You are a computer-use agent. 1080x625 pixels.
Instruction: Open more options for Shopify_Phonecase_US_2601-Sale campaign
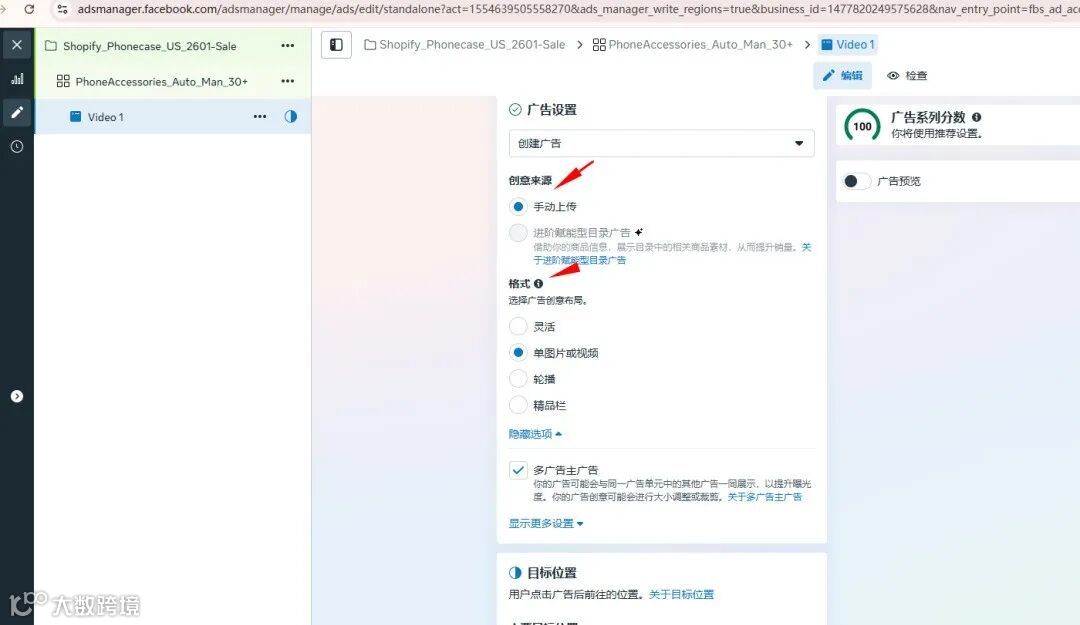point(288,45)
